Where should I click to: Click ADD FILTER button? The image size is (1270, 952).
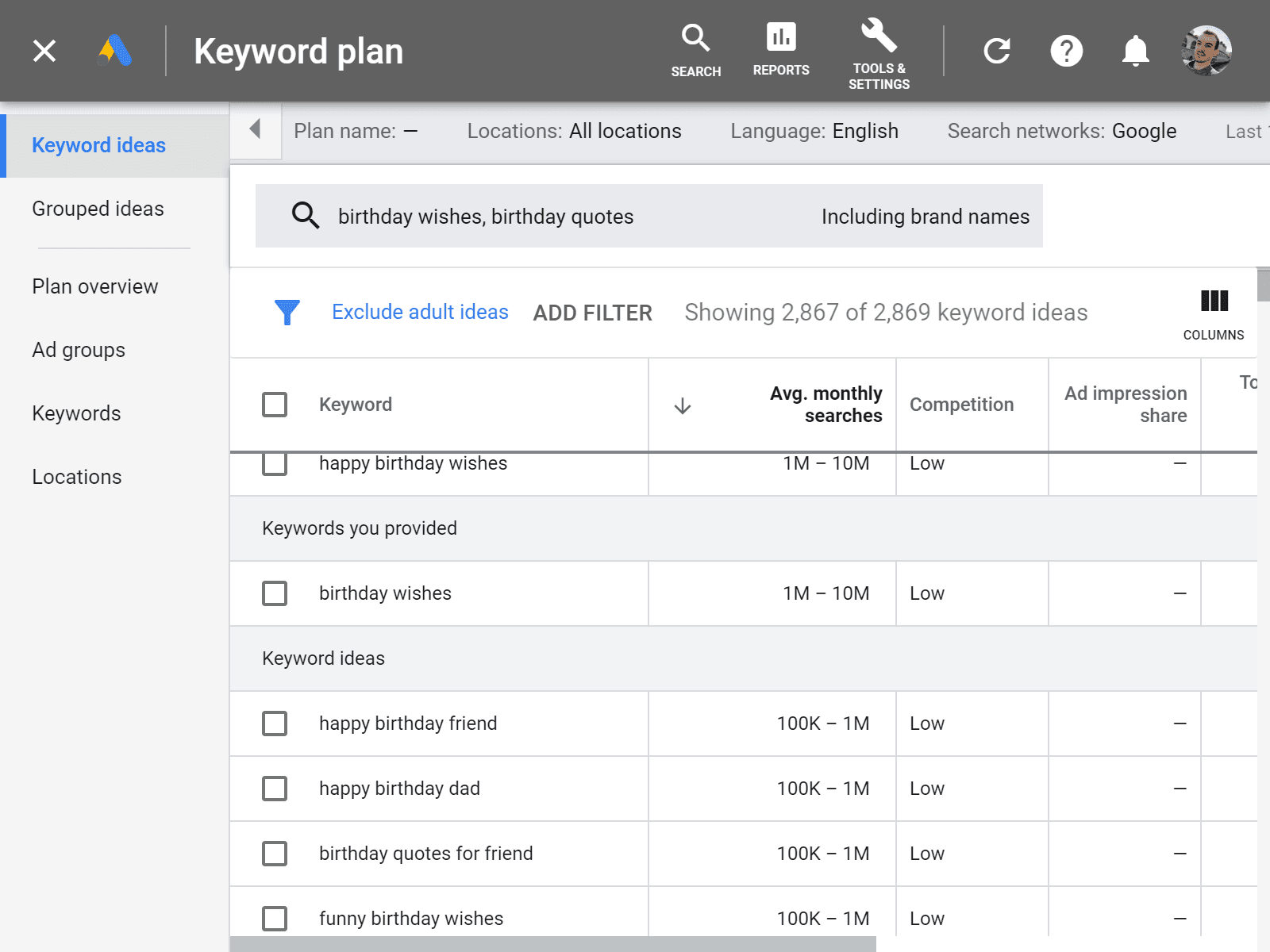click(593, 313)
